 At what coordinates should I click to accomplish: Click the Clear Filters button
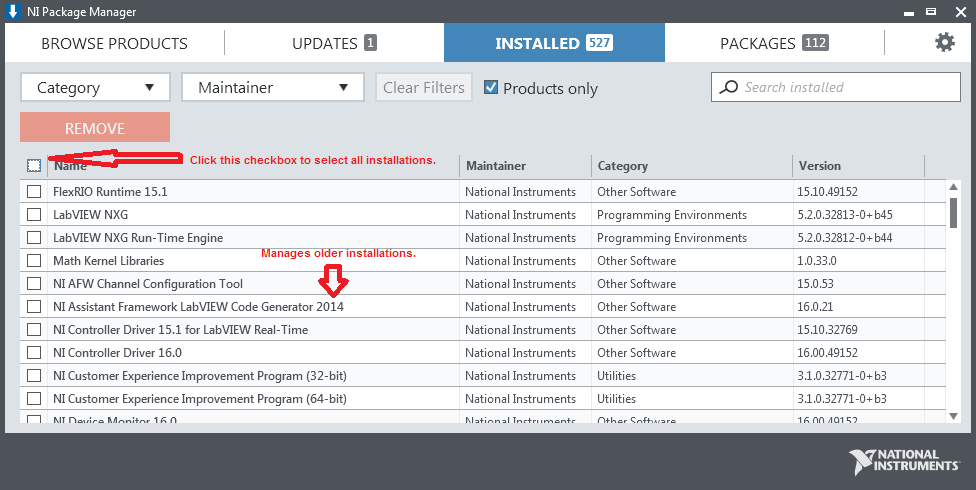tap(423, 88)
